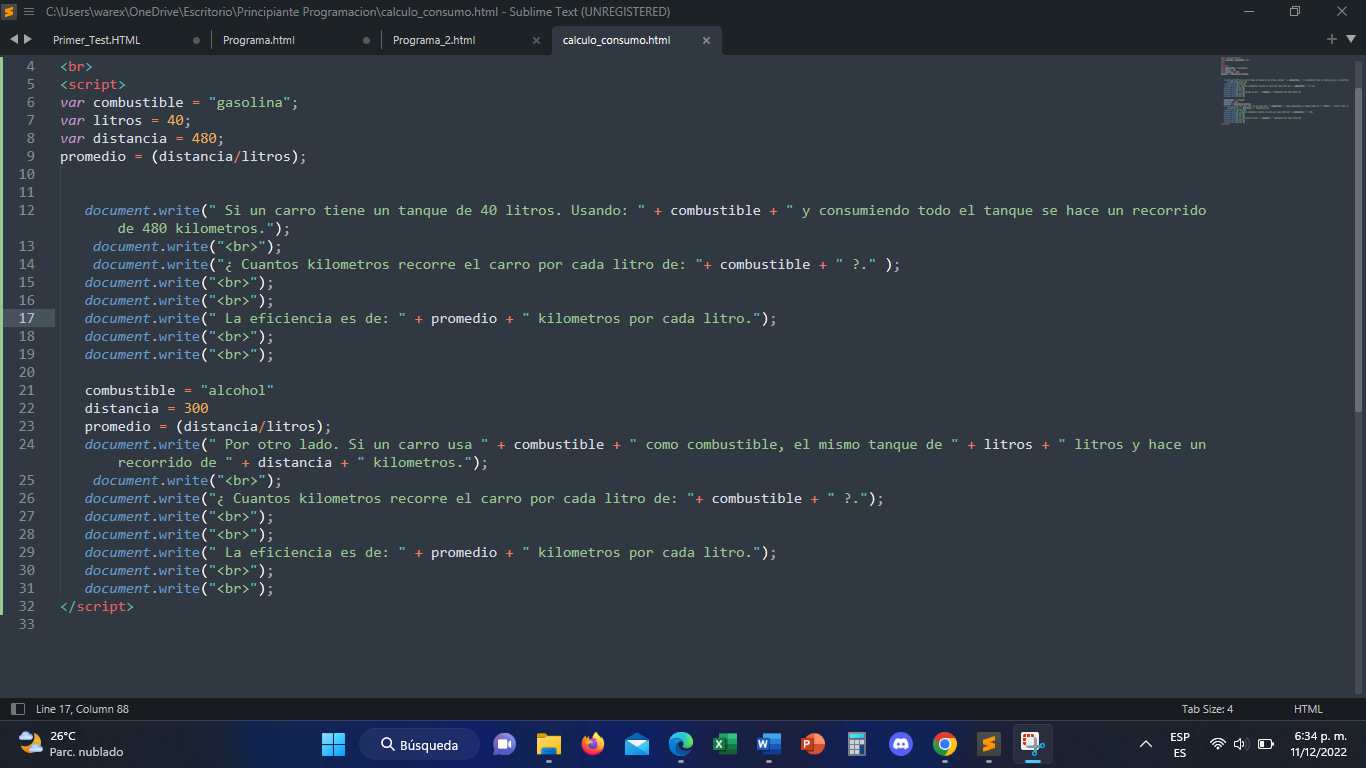
Task: Open Microsoft Edge from the taskbar
Action: click(681, 744)
